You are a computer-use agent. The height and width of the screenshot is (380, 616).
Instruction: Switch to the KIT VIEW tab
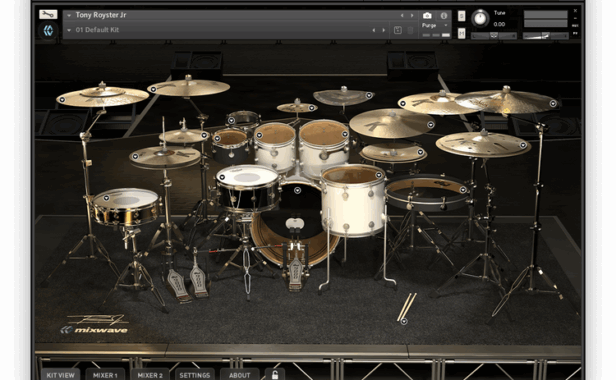[x=60, y=375]
